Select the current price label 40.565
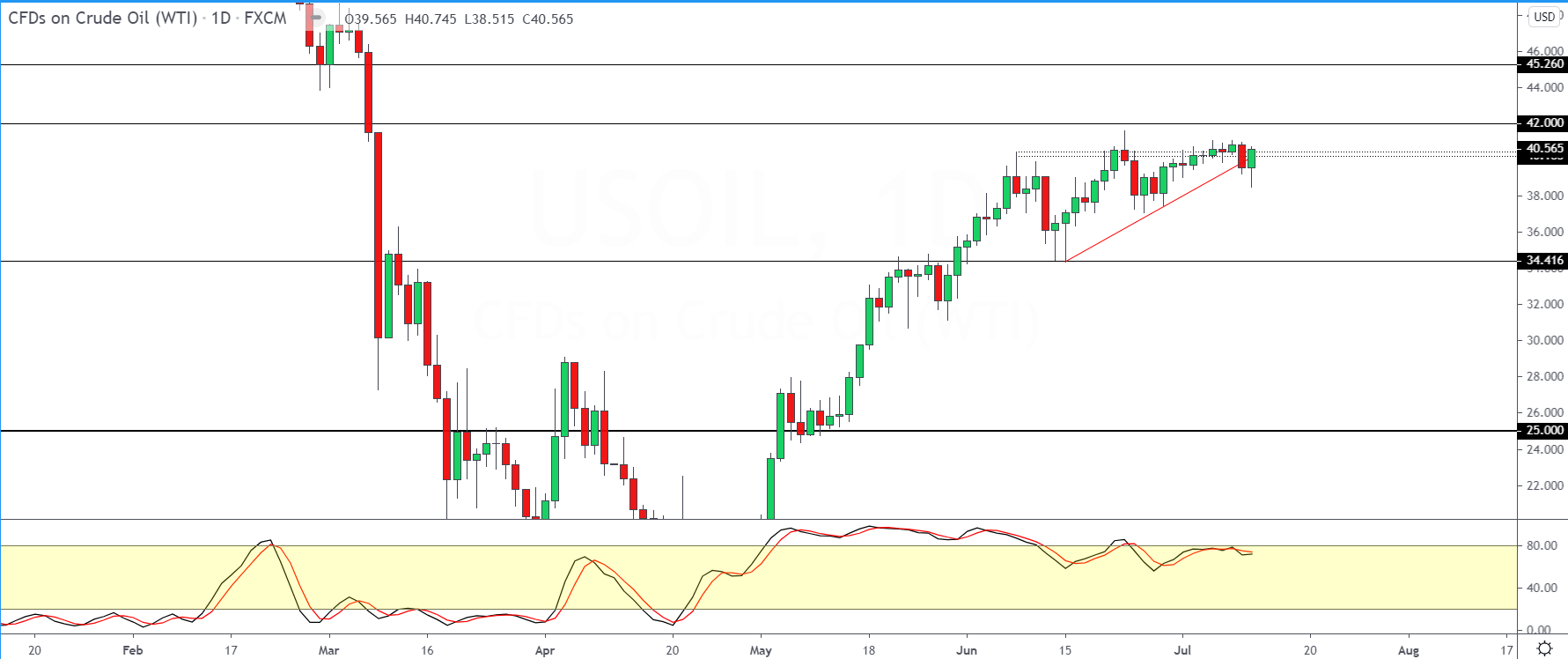Screen dimensions: 1568x659 pyautogui.click(x=1543, y=149)
